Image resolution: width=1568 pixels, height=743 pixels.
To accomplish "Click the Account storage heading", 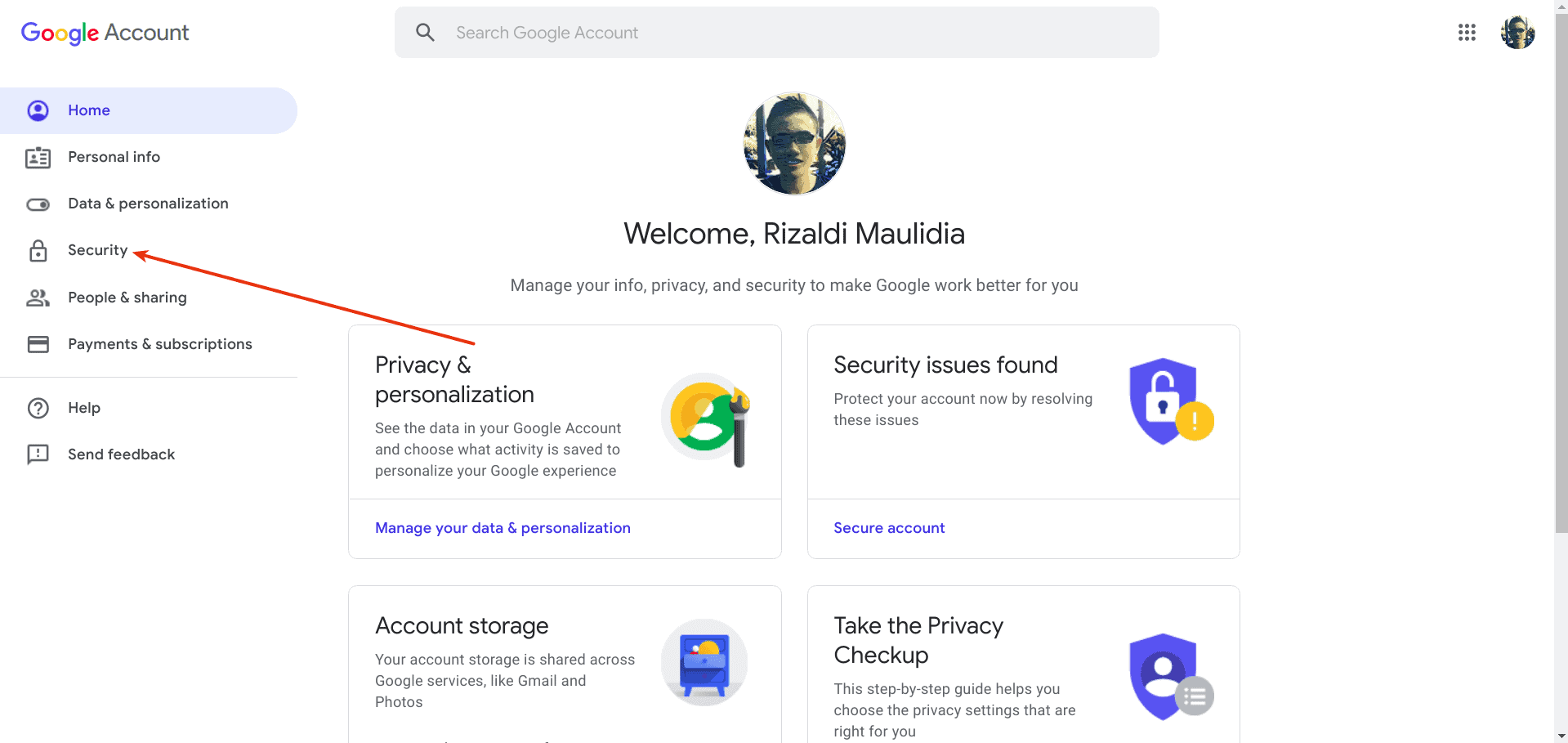I will 462,625.
